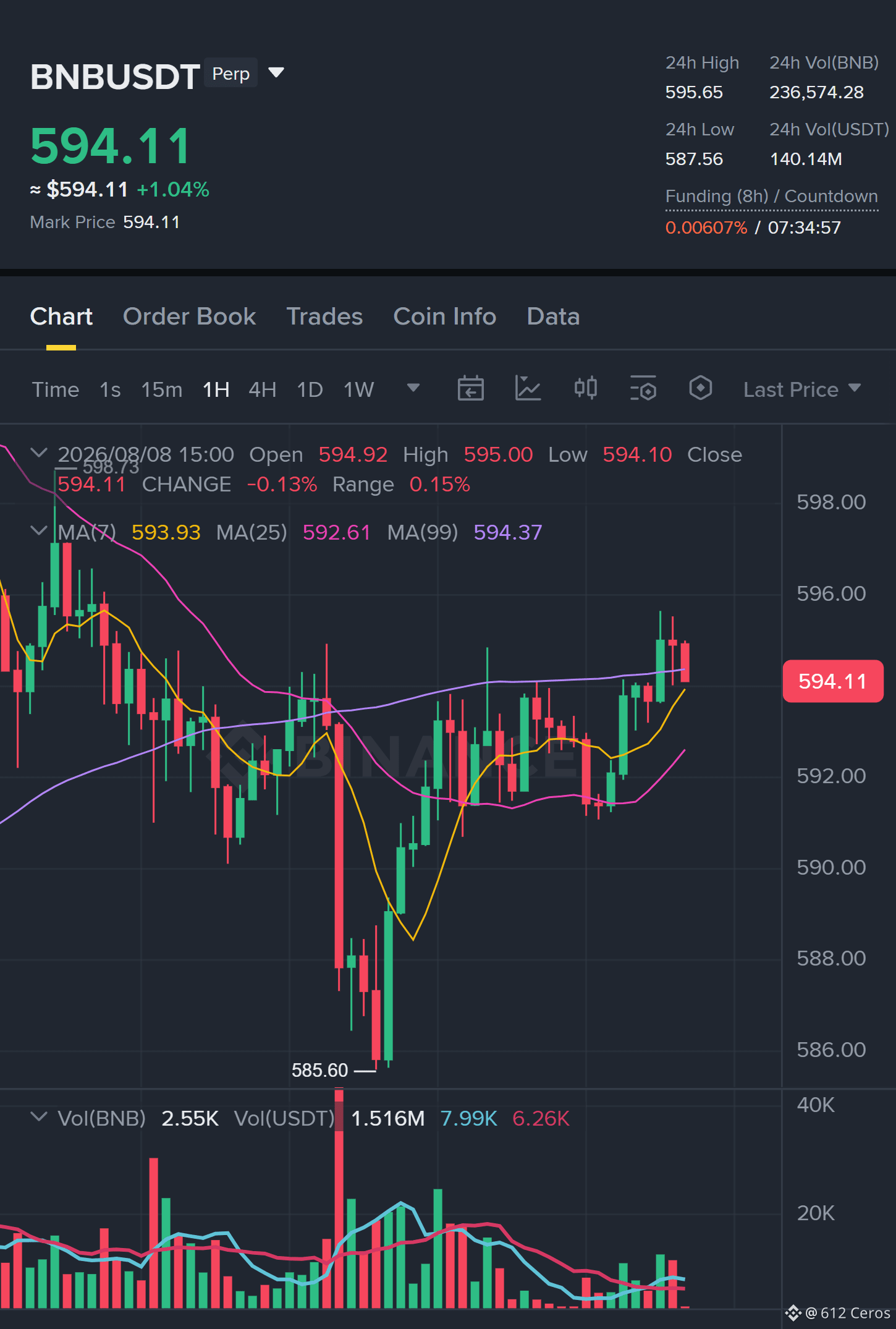Image resolution: width=896 pixels, height=1329 pixels.
Task: Click the 40K volume axis label
Action: tap(816, 1105)
